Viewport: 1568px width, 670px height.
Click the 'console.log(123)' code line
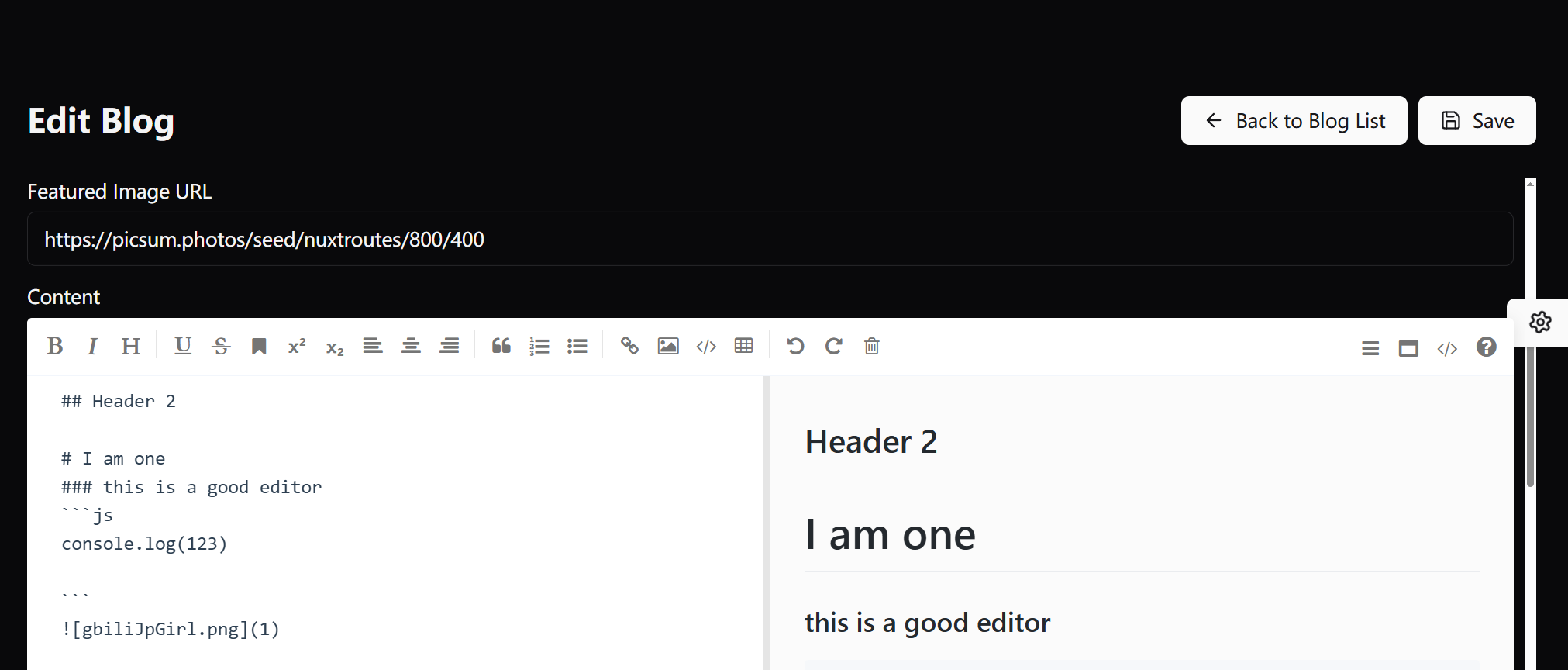pos(144,544)
